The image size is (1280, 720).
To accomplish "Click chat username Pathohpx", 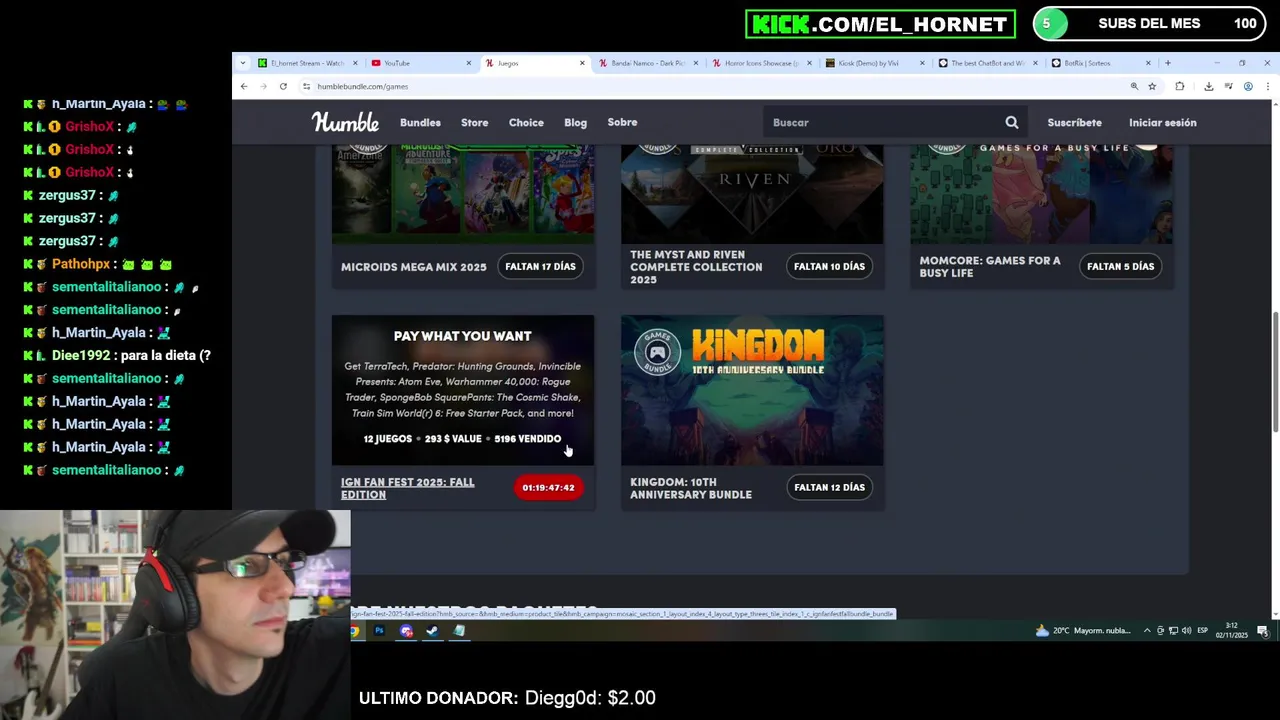I will pos(81,264).
